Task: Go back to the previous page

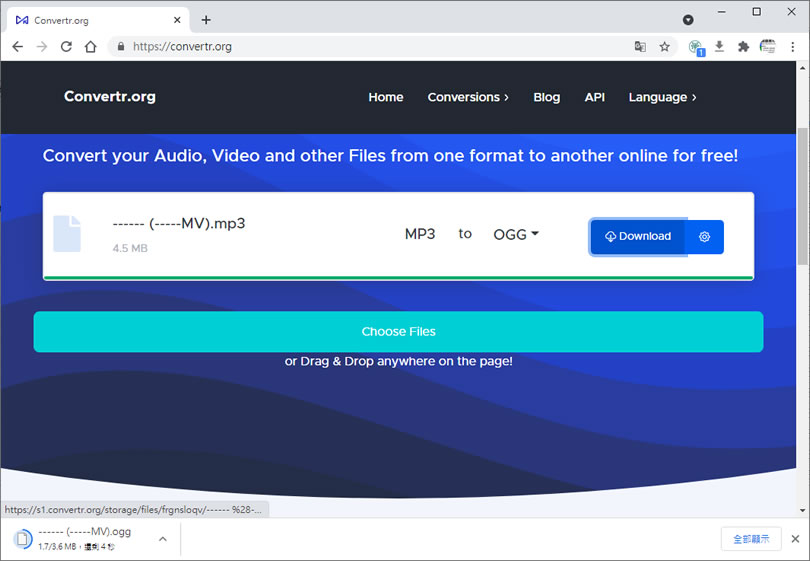Action: [18, 47]
